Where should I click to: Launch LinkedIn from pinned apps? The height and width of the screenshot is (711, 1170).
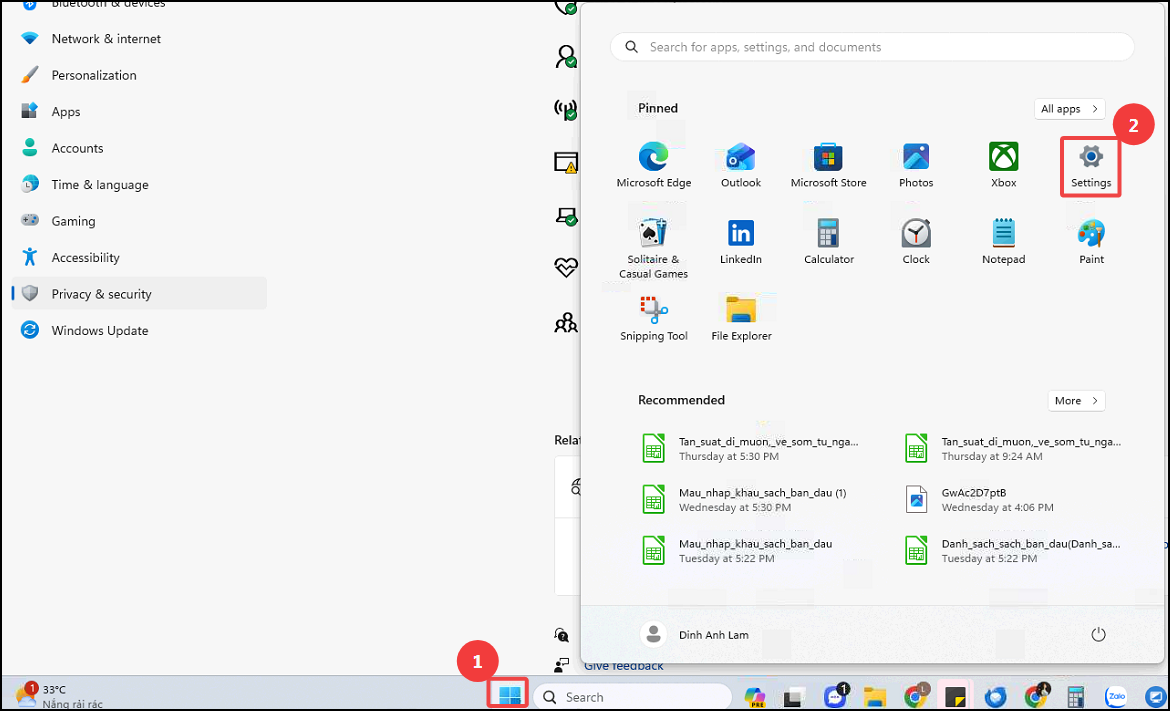pyautogui.click(x=741, y=242)
